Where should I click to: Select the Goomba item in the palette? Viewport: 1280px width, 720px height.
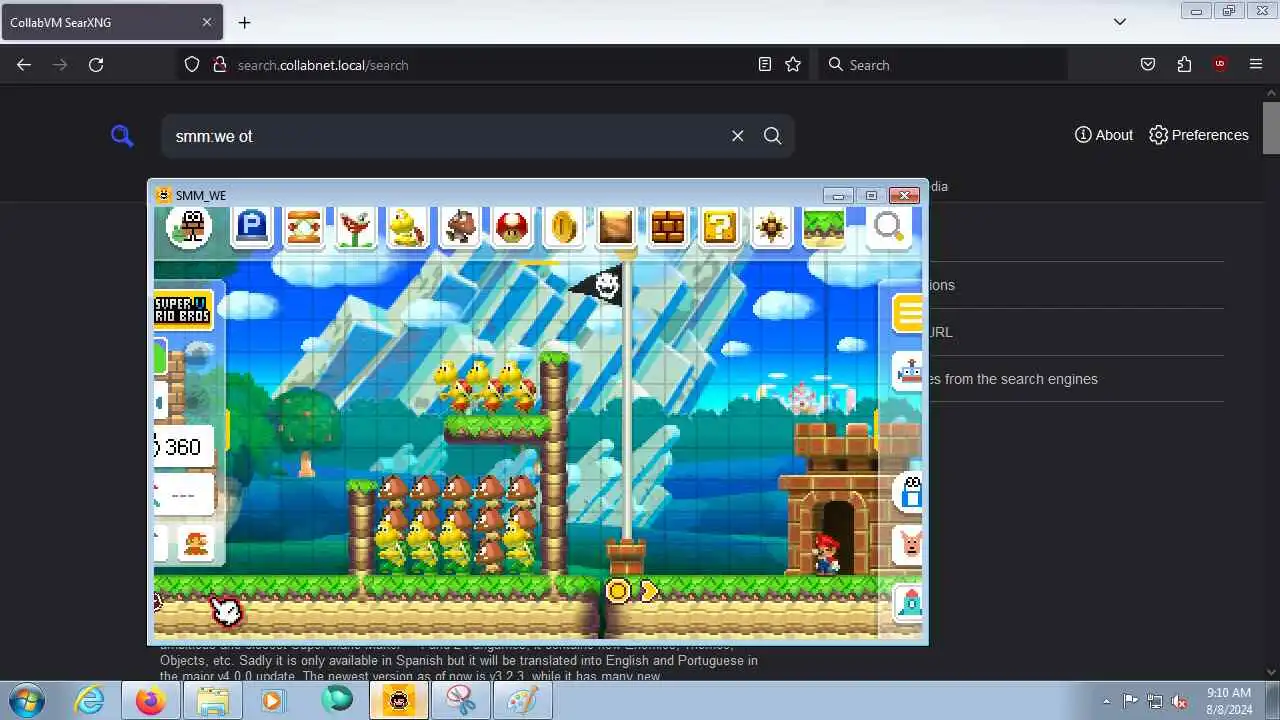tap(460, 227)
